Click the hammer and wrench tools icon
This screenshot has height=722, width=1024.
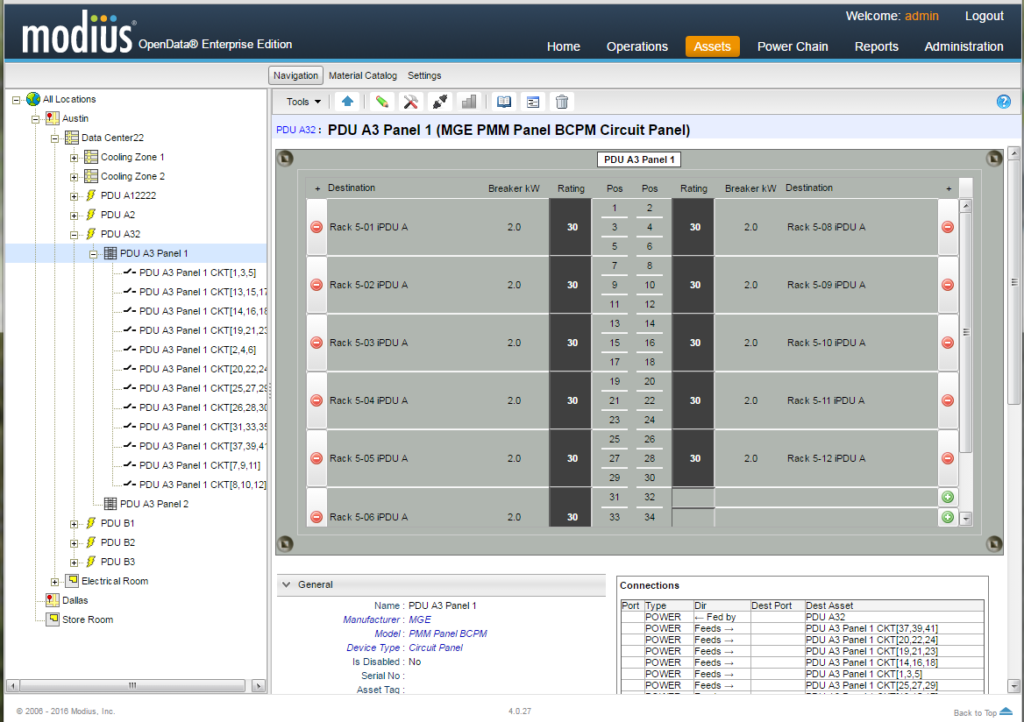(411, 101)
